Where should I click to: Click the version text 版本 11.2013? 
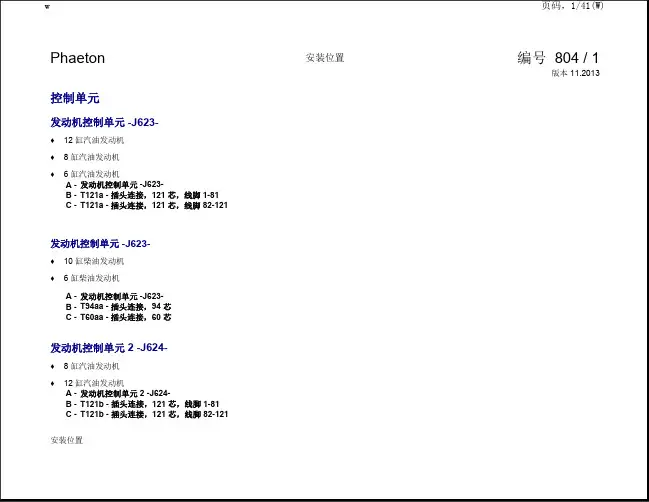[x=575, y=73]
